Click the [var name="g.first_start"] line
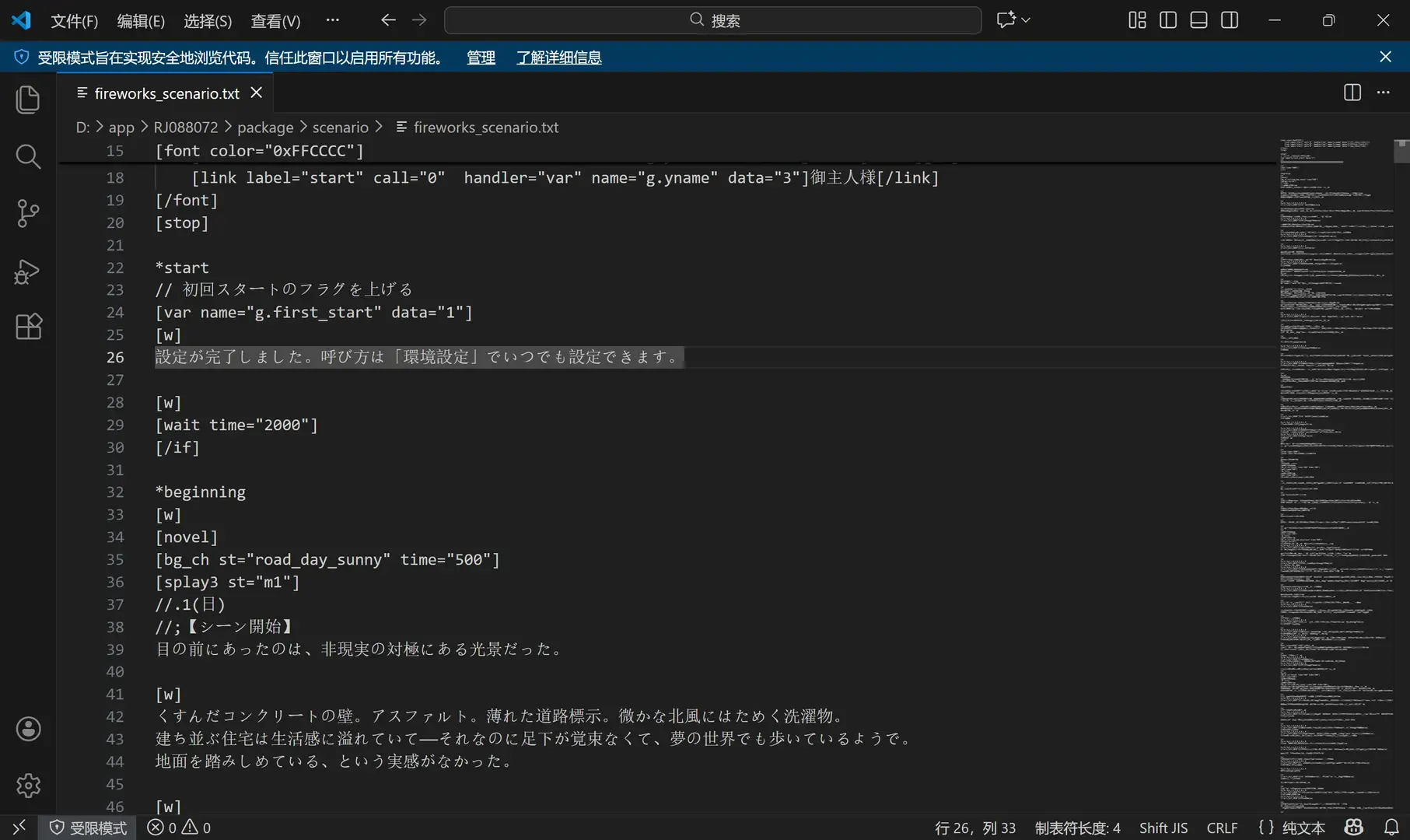 click(313, 312)
